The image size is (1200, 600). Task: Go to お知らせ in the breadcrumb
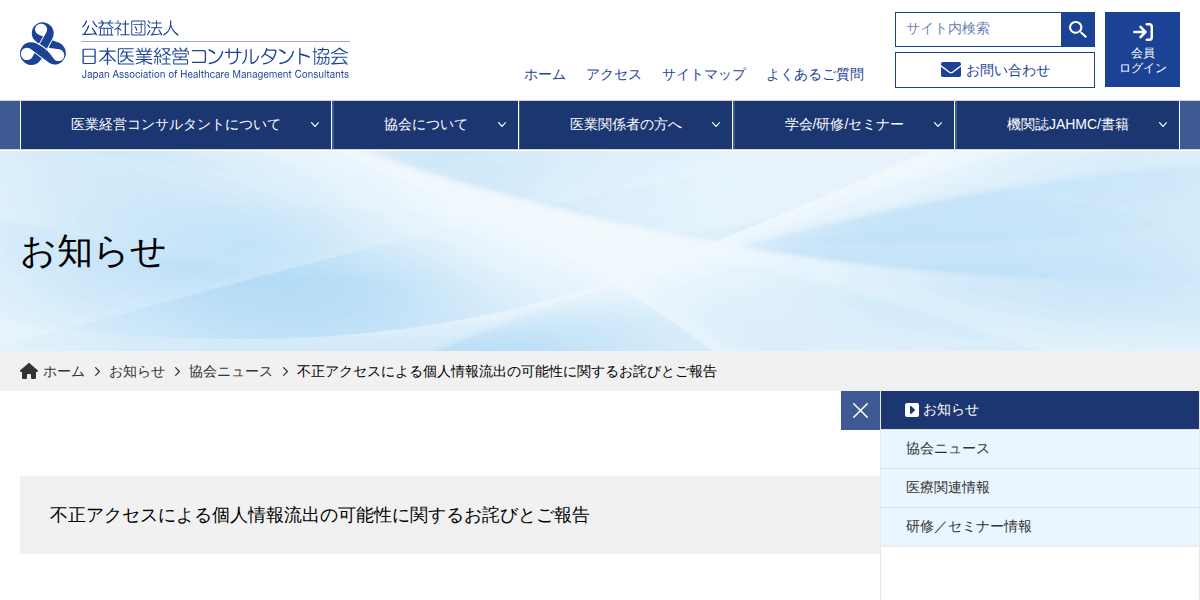pos(137,371)
